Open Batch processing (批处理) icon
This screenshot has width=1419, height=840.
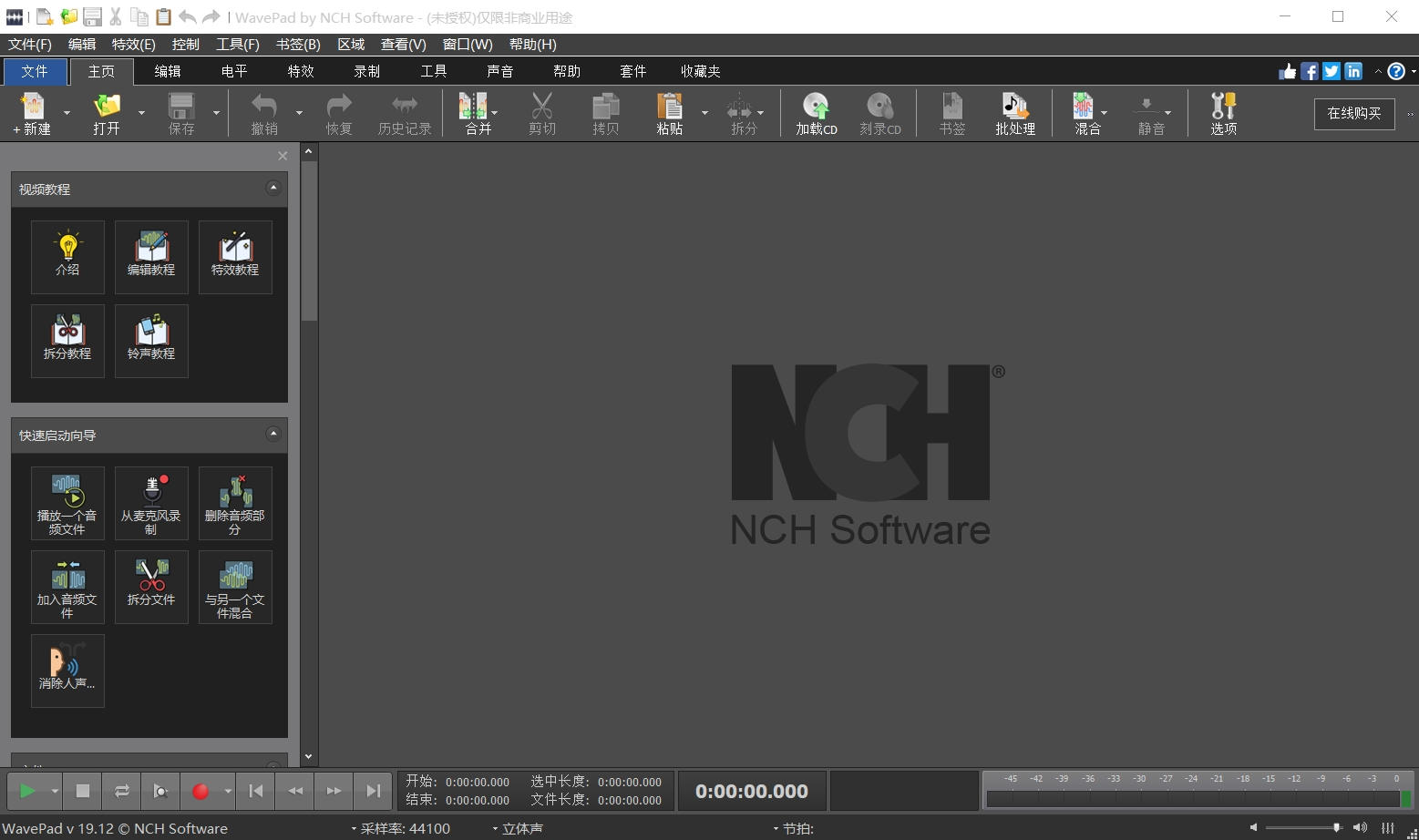(x=1015, y=113)
